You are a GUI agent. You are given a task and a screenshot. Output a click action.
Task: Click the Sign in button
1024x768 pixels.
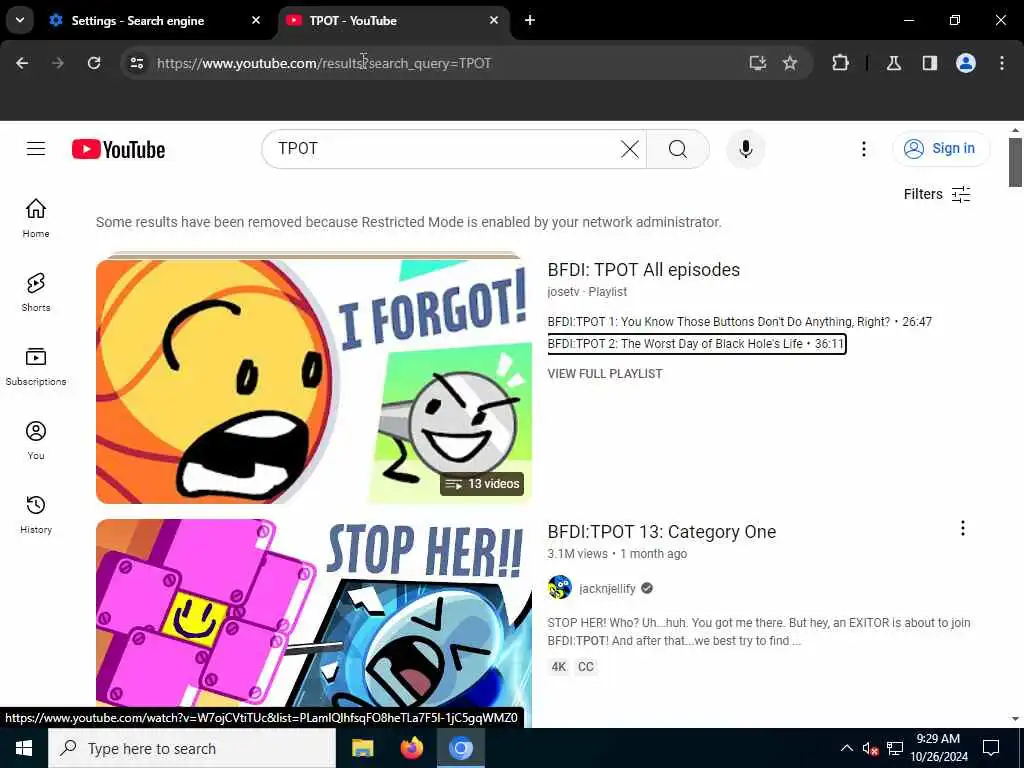click(940, 149)
